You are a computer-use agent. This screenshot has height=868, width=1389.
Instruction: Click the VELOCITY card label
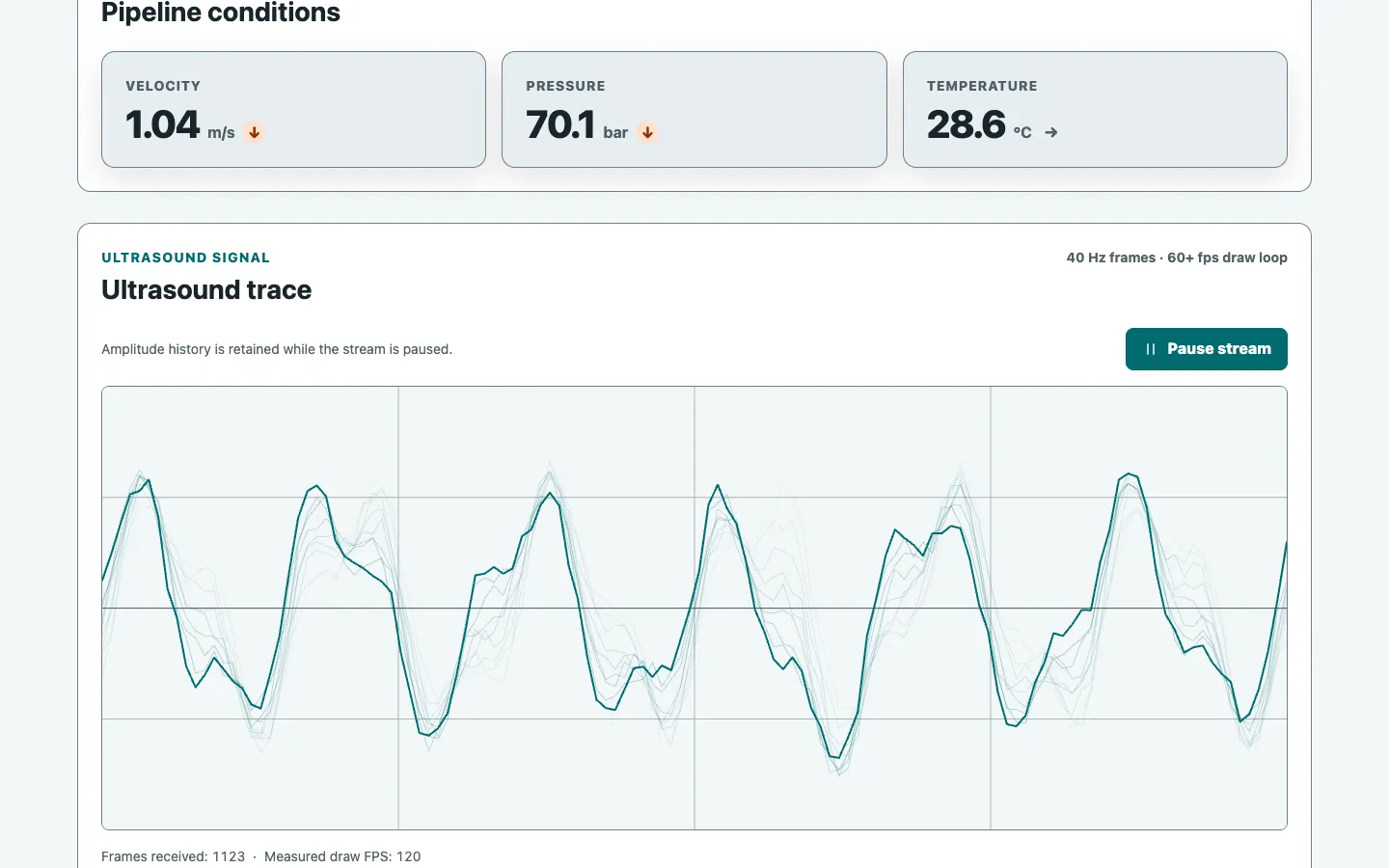[163, 86]
